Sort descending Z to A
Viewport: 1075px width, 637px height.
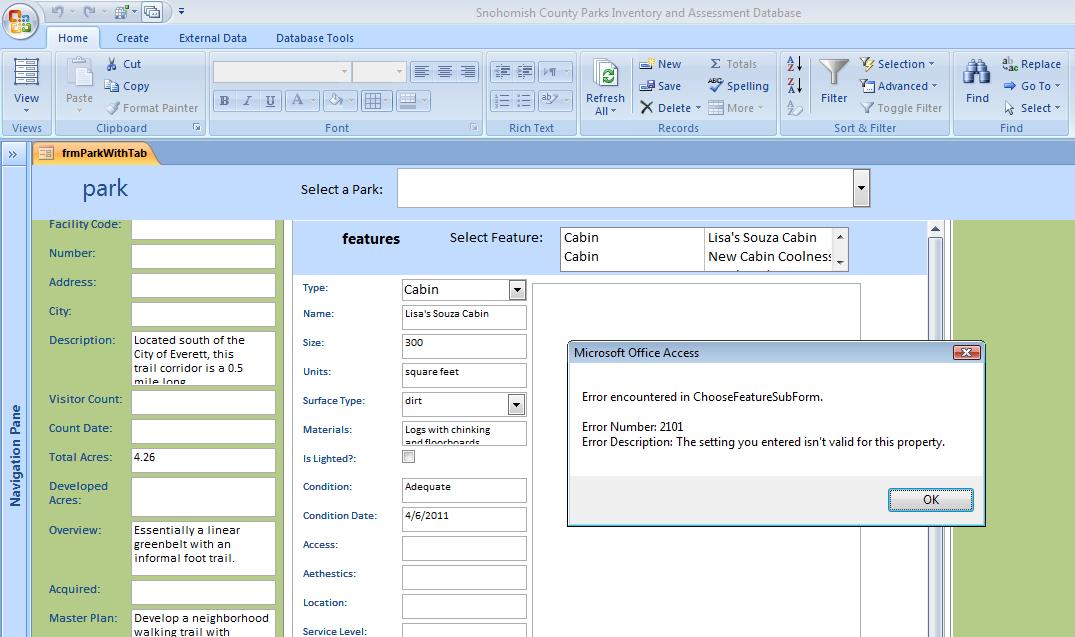tap(795, 86)
